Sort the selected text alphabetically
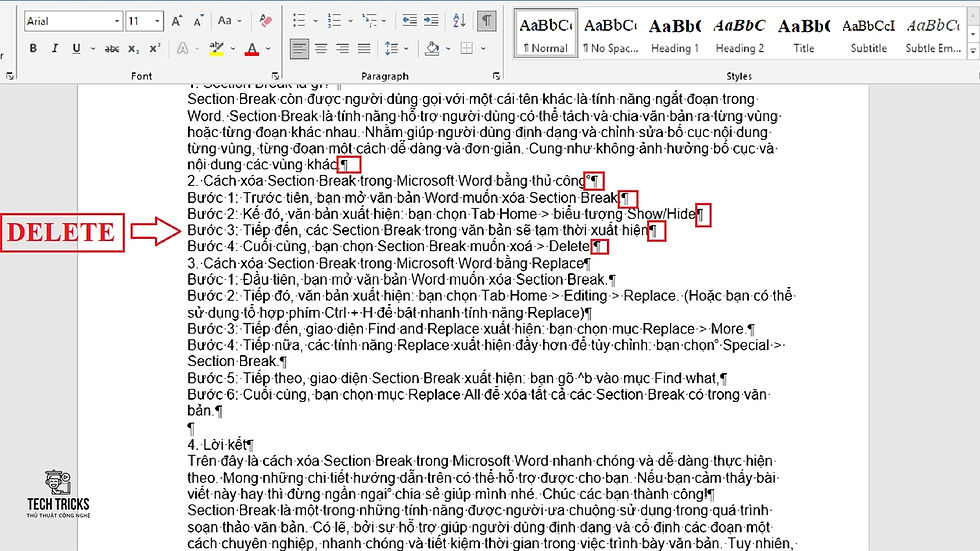980x551 pixels. pyautogui.click(x=459, y=21)
